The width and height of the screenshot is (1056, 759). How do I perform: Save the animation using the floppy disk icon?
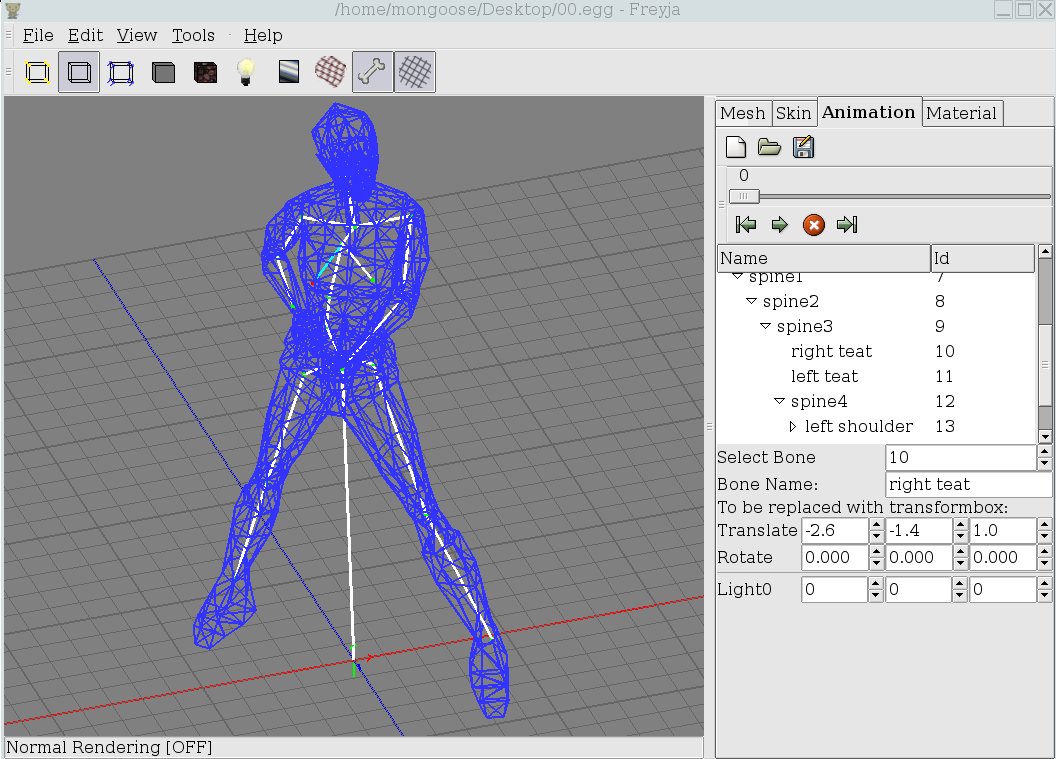pos(803,147)
